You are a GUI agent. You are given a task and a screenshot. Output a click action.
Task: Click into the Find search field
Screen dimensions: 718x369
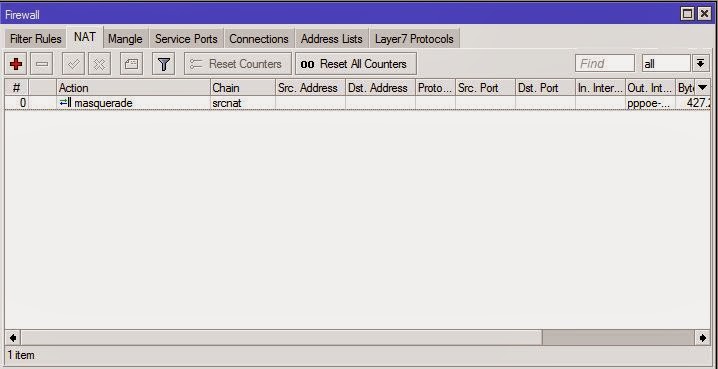[605, 64]
